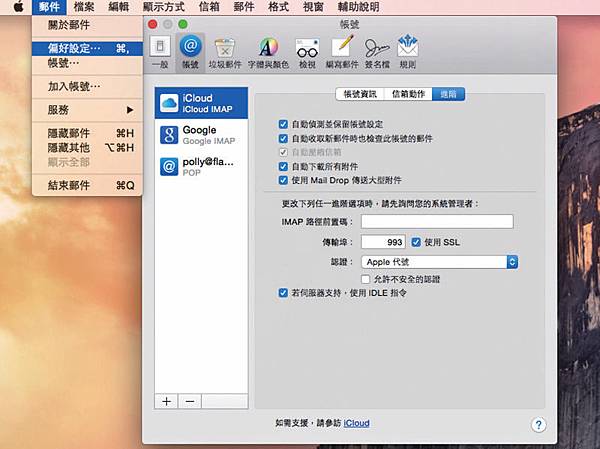Switch to the 信箱動作 tab
The image size is (600, 449).
[x=408, y=94]
